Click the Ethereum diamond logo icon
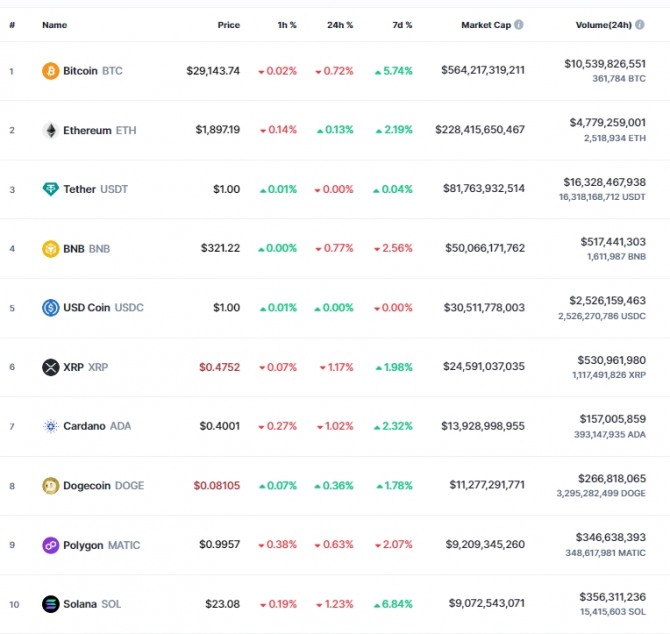 [50, 130]
